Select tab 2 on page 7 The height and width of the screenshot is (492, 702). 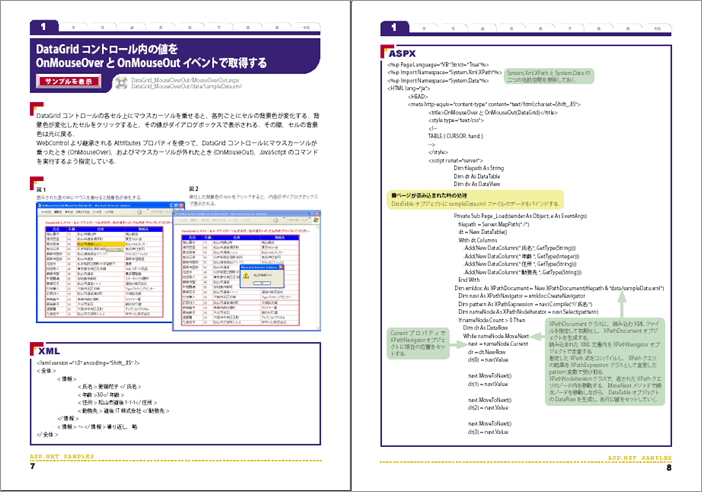coord(73,27)
